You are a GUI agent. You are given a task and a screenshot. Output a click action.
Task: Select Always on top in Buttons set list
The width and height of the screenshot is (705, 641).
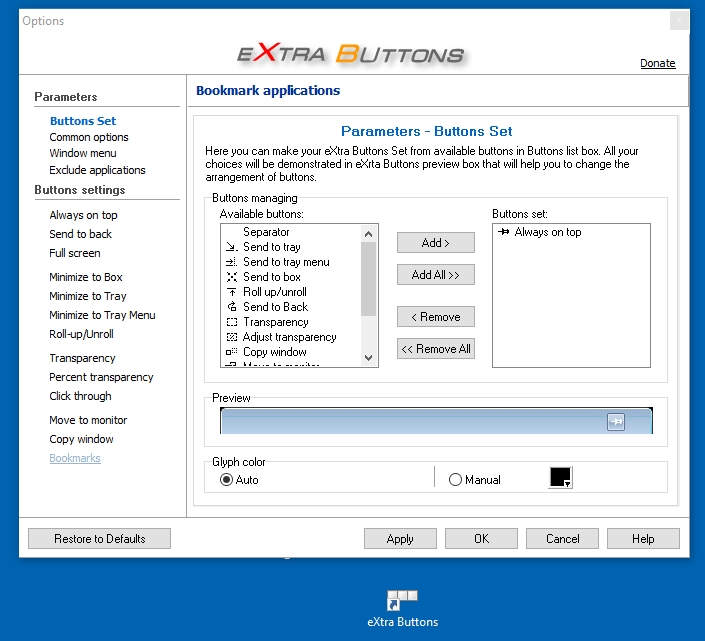(x=548, y=232)
